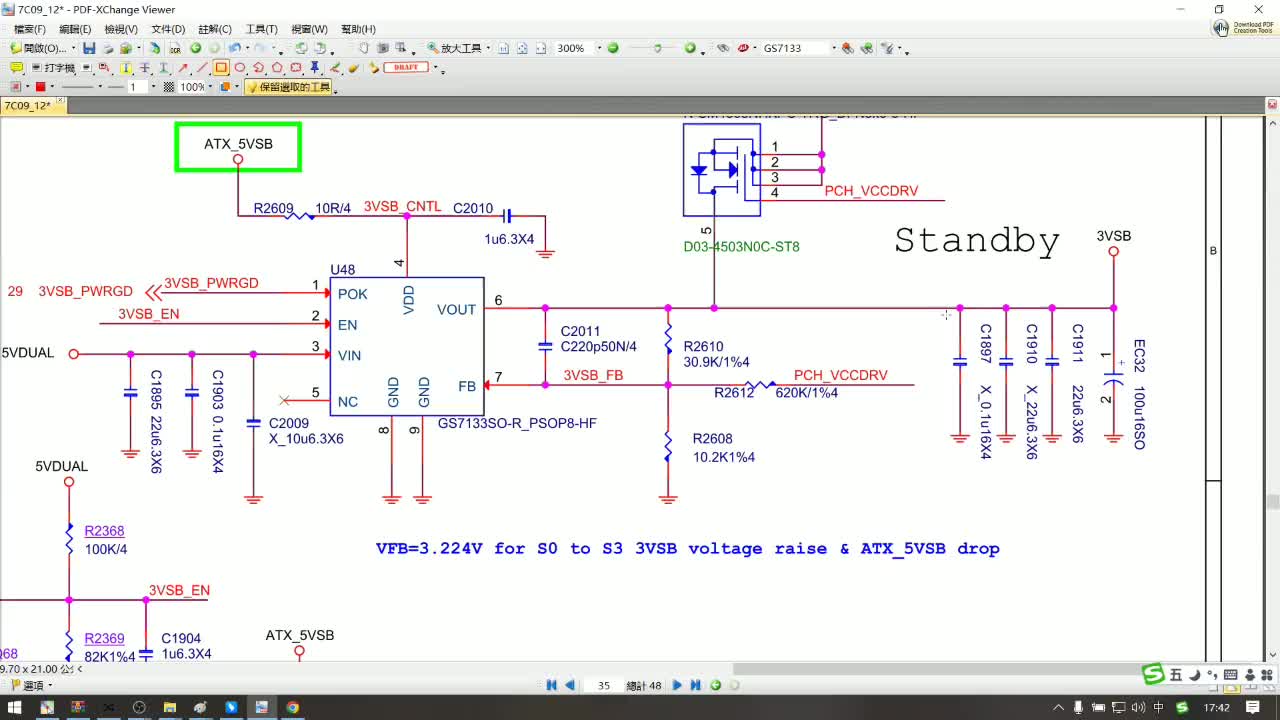The image size is (1280, 720).
Task: Select the Arrow drawing tool
Action: (x=183, y=68)
